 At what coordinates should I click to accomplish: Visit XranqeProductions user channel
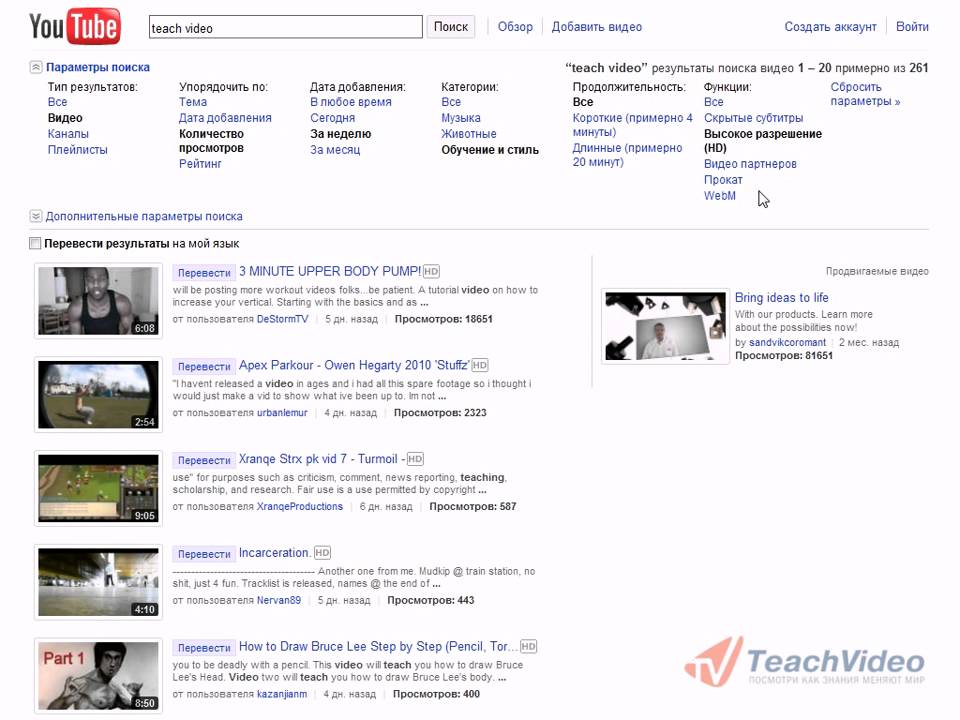tap(300, 506)
